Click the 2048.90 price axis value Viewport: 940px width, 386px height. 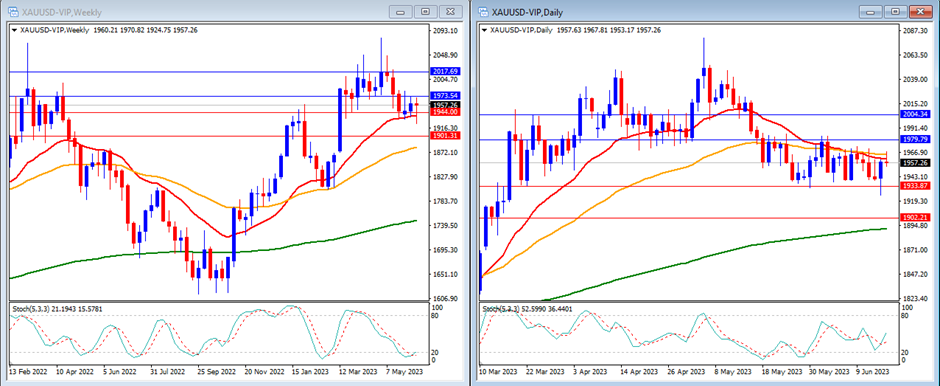445,55
